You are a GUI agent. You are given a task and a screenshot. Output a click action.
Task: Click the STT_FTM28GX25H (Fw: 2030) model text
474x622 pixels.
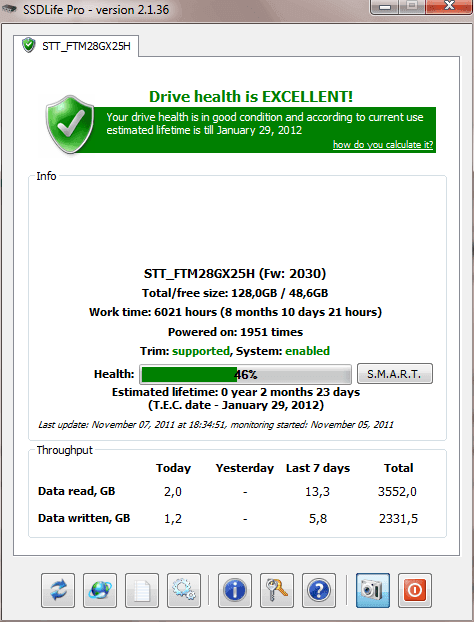pos(235,274)
